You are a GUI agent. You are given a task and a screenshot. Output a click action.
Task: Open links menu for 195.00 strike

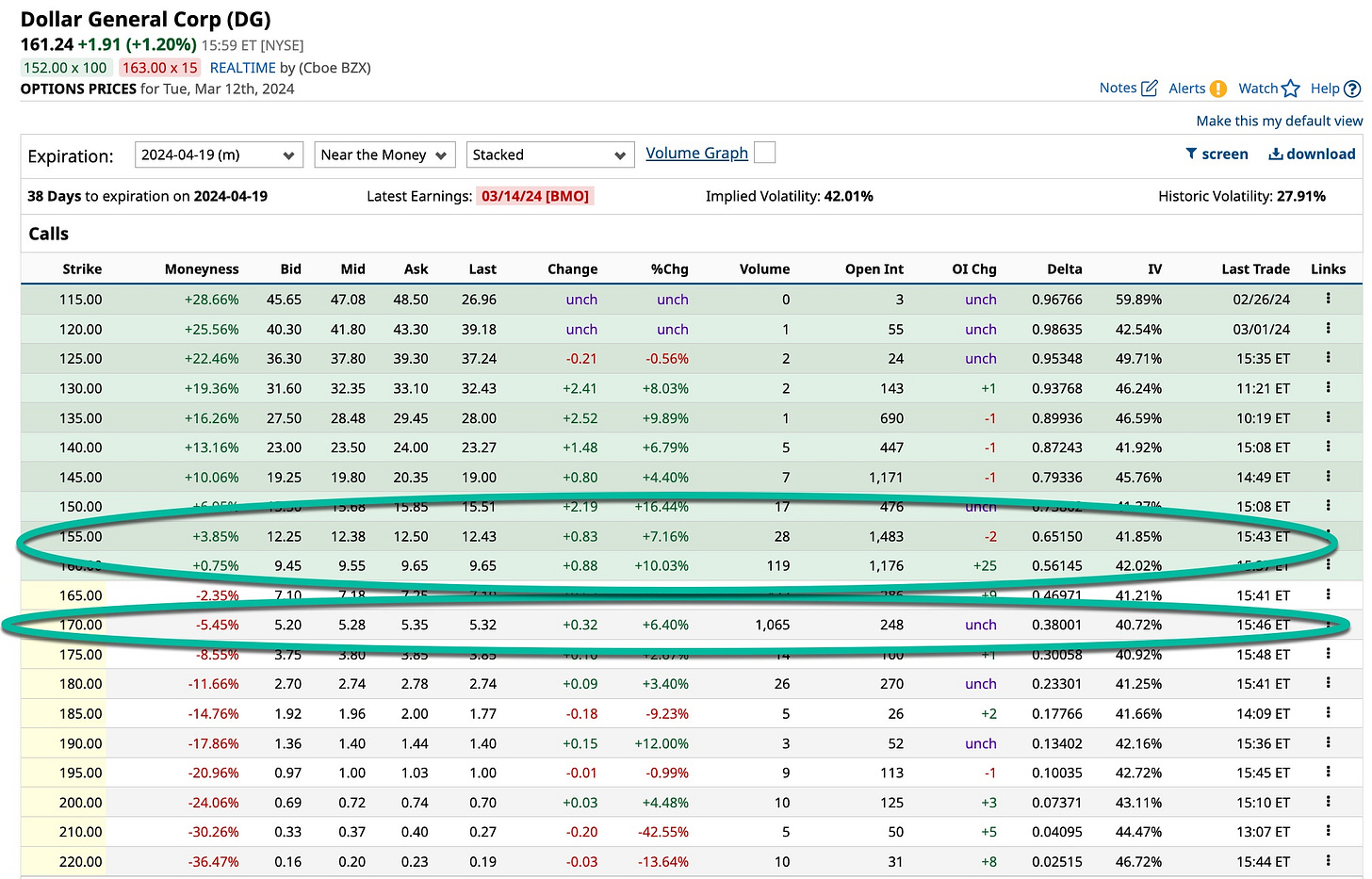pyautogui.click(x=1328, y=772)
